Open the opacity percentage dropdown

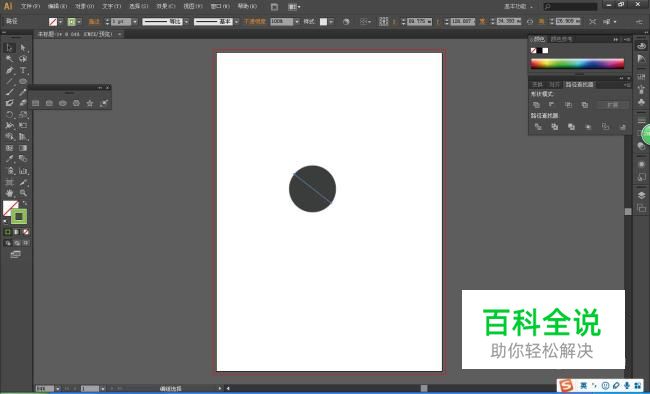(297, 22)
